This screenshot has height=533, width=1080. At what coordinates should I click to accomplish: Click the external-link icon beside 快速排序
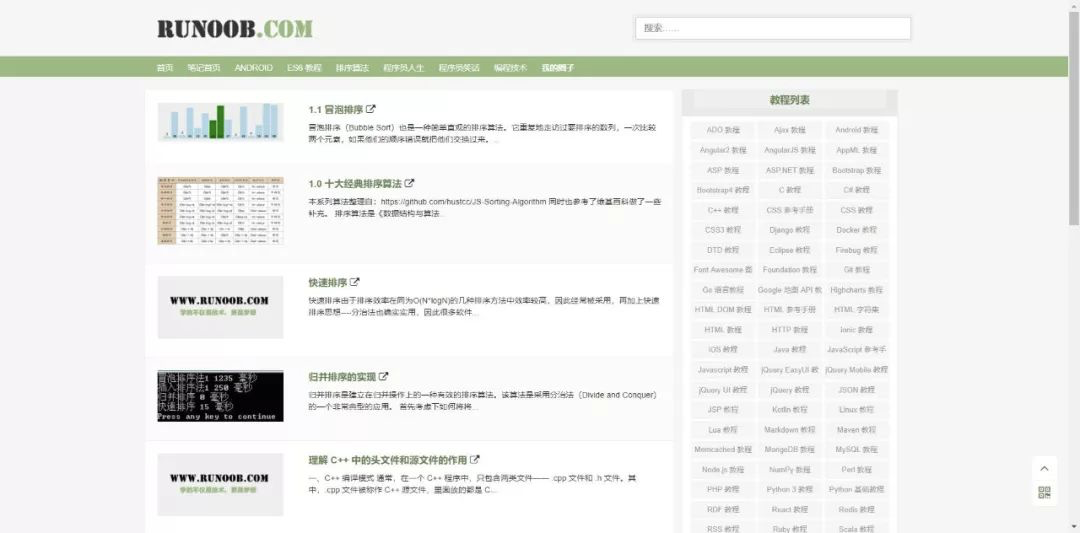click(355, 282)
